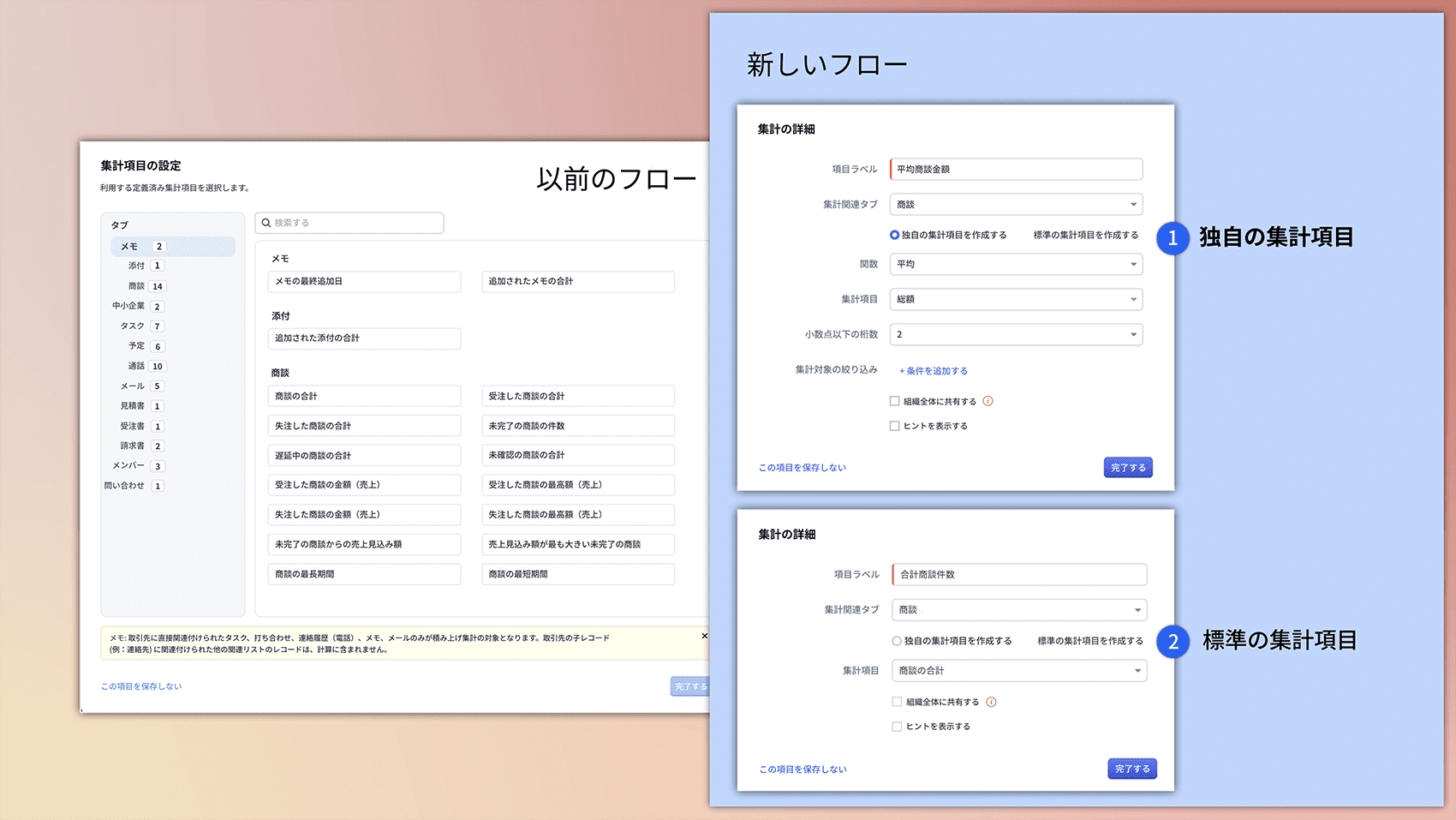Dismiss the yellow メモ notice with the X

click(x=704, y=636)
